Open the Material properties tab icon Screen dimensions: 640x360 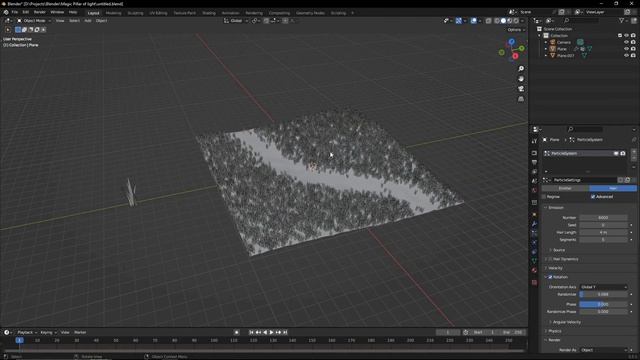tap(534, 270)
